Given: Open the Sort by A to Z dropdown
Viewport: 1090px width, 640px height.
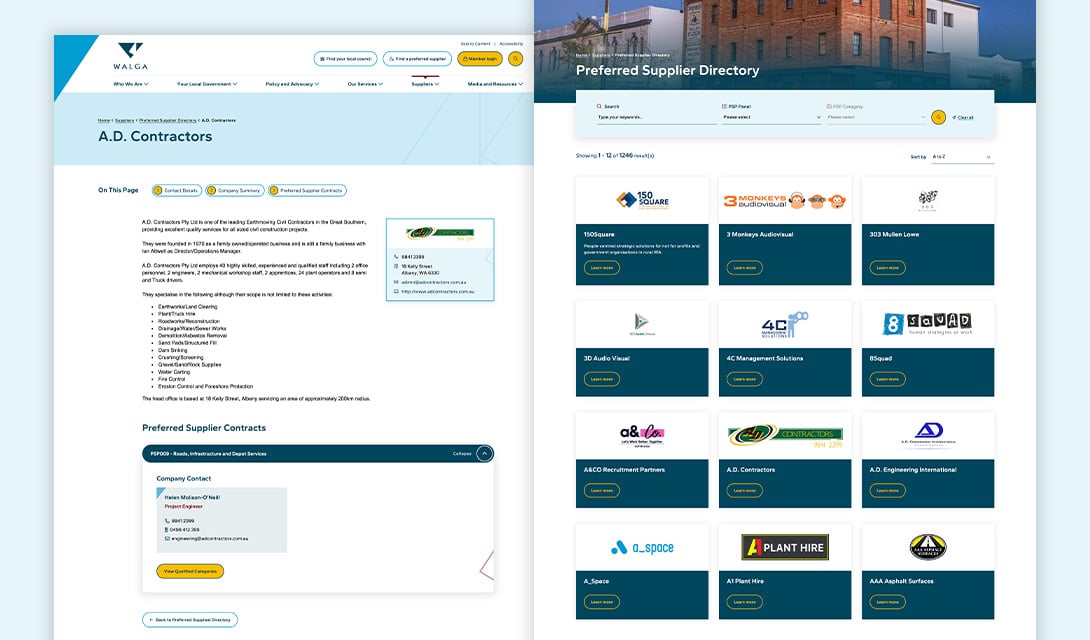Looking at the screenshot, I should click(962, 157).
